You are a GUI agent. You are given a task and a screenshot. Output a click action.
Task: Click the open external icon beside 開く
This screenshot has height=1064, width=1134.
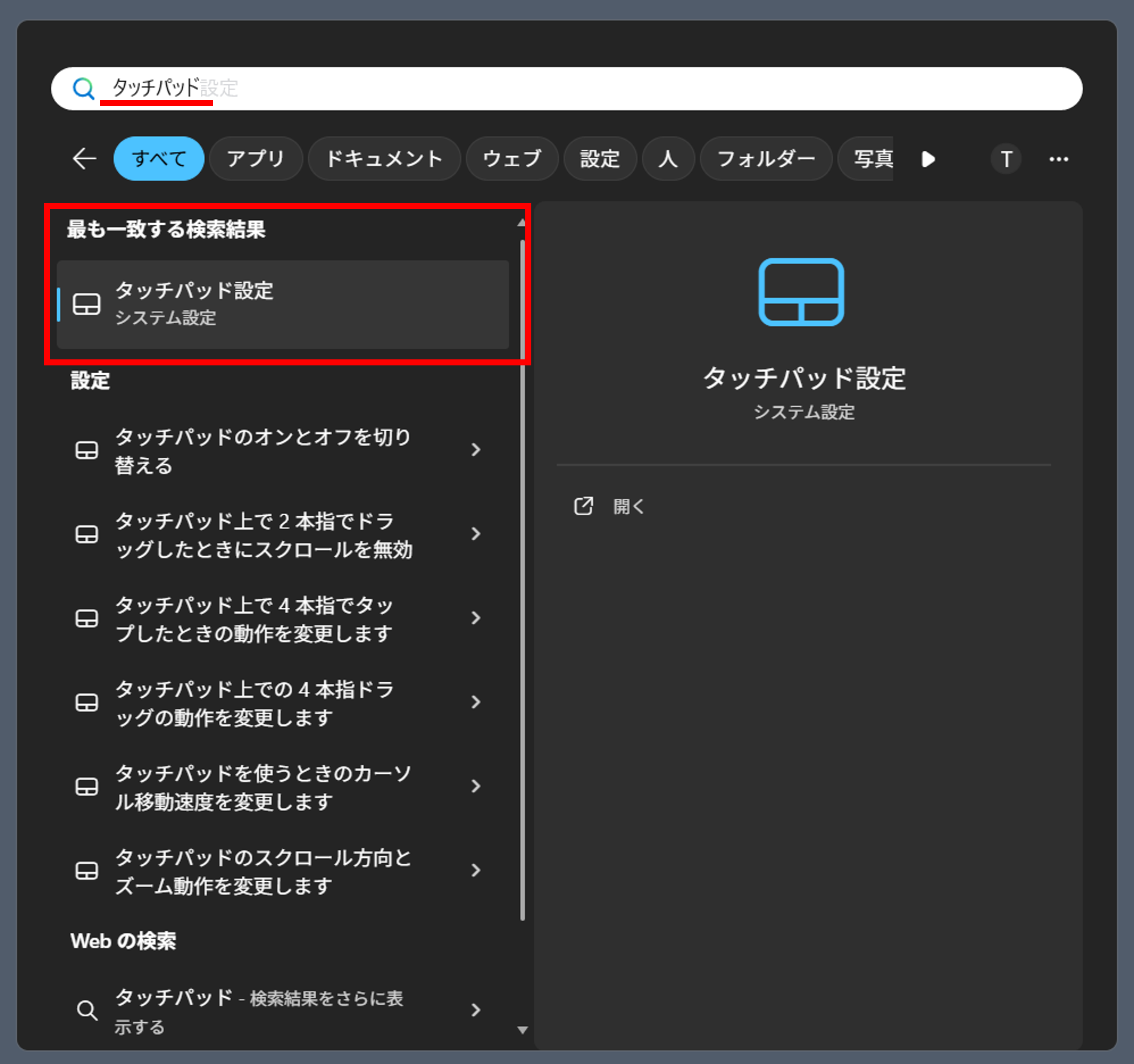tap(583, 506)
